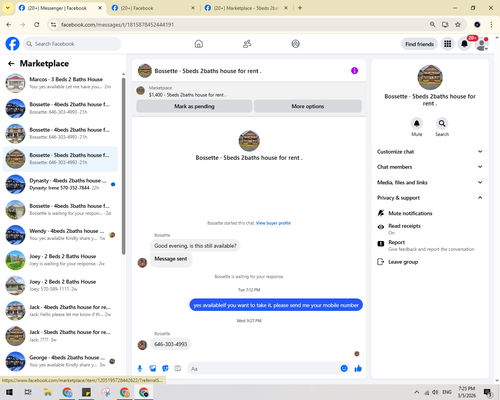The image size is (500, 400).
Task: Click the Aa message input box
Action: click(x=268, y=369)
